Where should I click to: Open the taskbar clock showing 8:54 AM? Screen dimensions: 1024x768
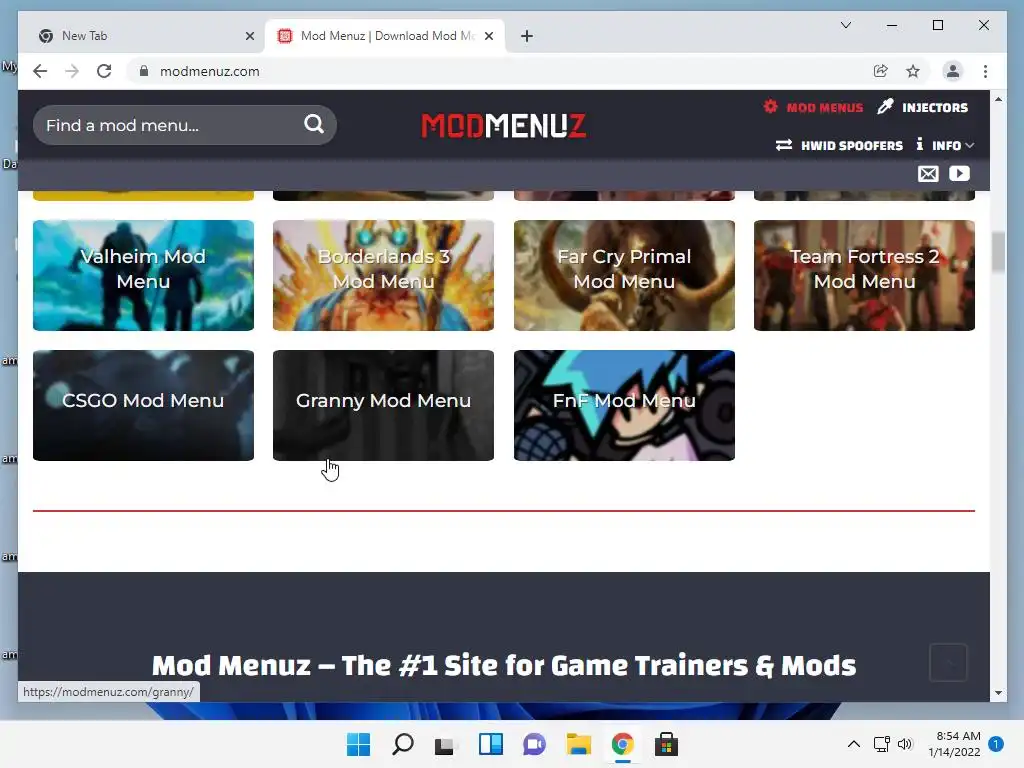[954, 744]
